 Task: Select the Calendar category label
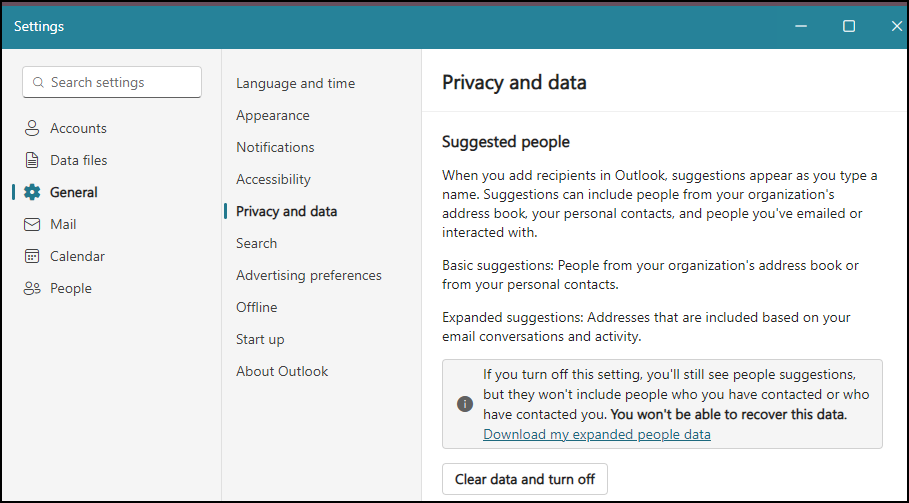pos(78,256)
